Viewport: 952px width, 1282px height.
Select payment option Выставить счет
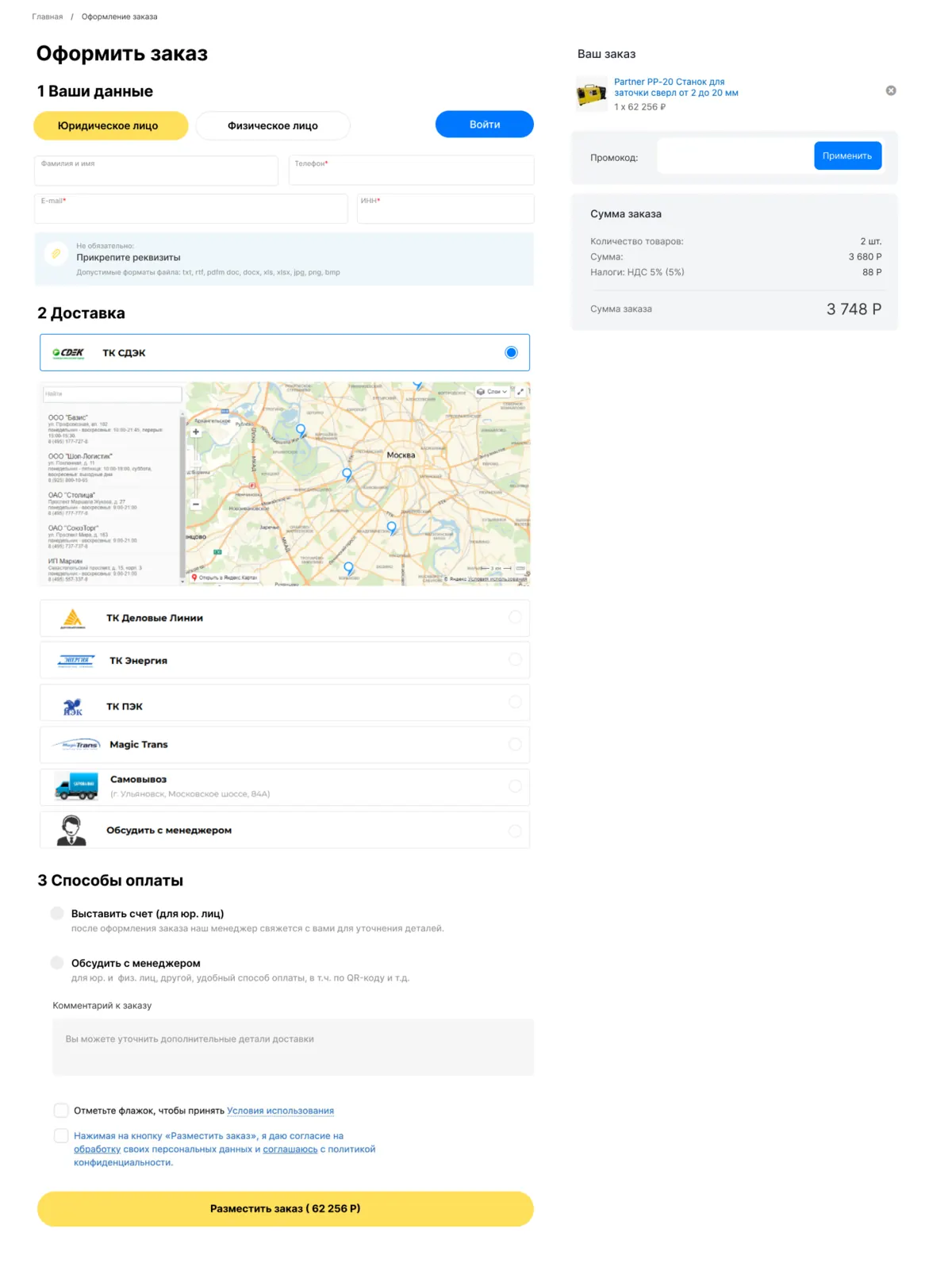(x=57, y=914)
